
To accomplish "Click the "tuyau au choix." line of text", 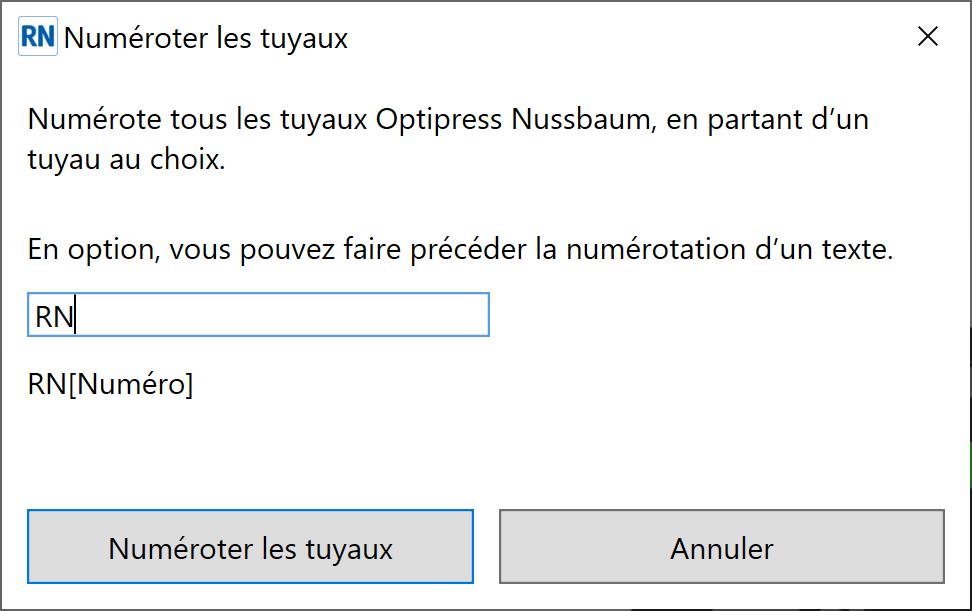I will click(126, 160).
